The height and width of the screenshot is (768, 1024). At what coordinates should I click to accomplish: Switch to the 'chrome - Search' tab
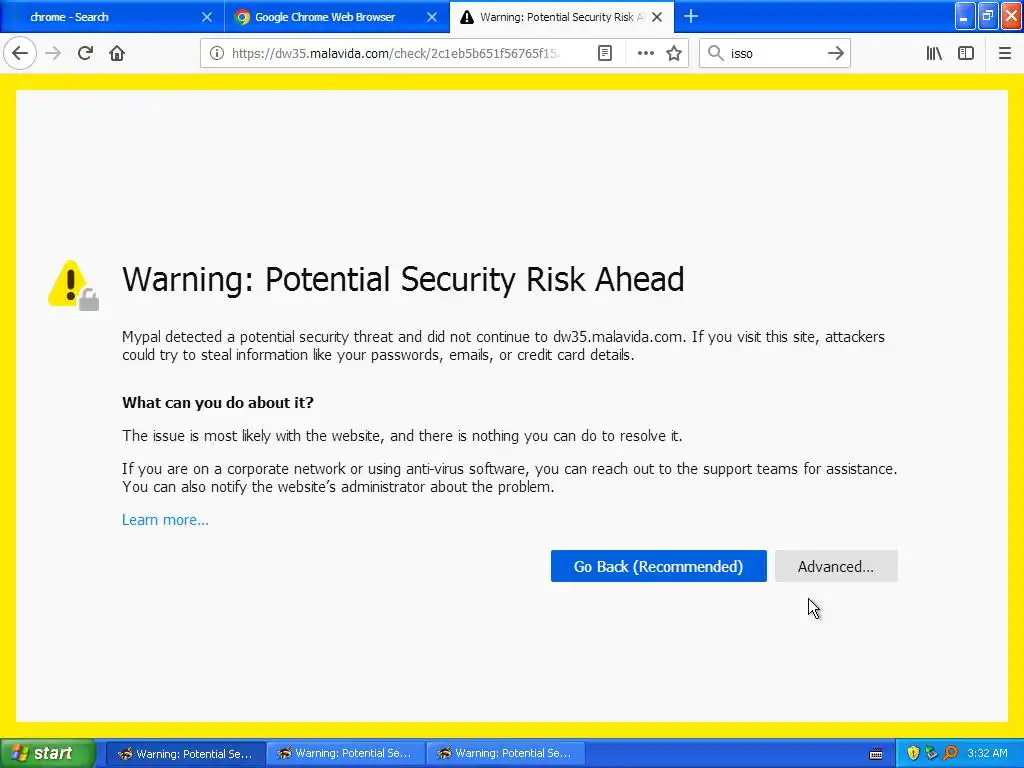tap(112, 17)
